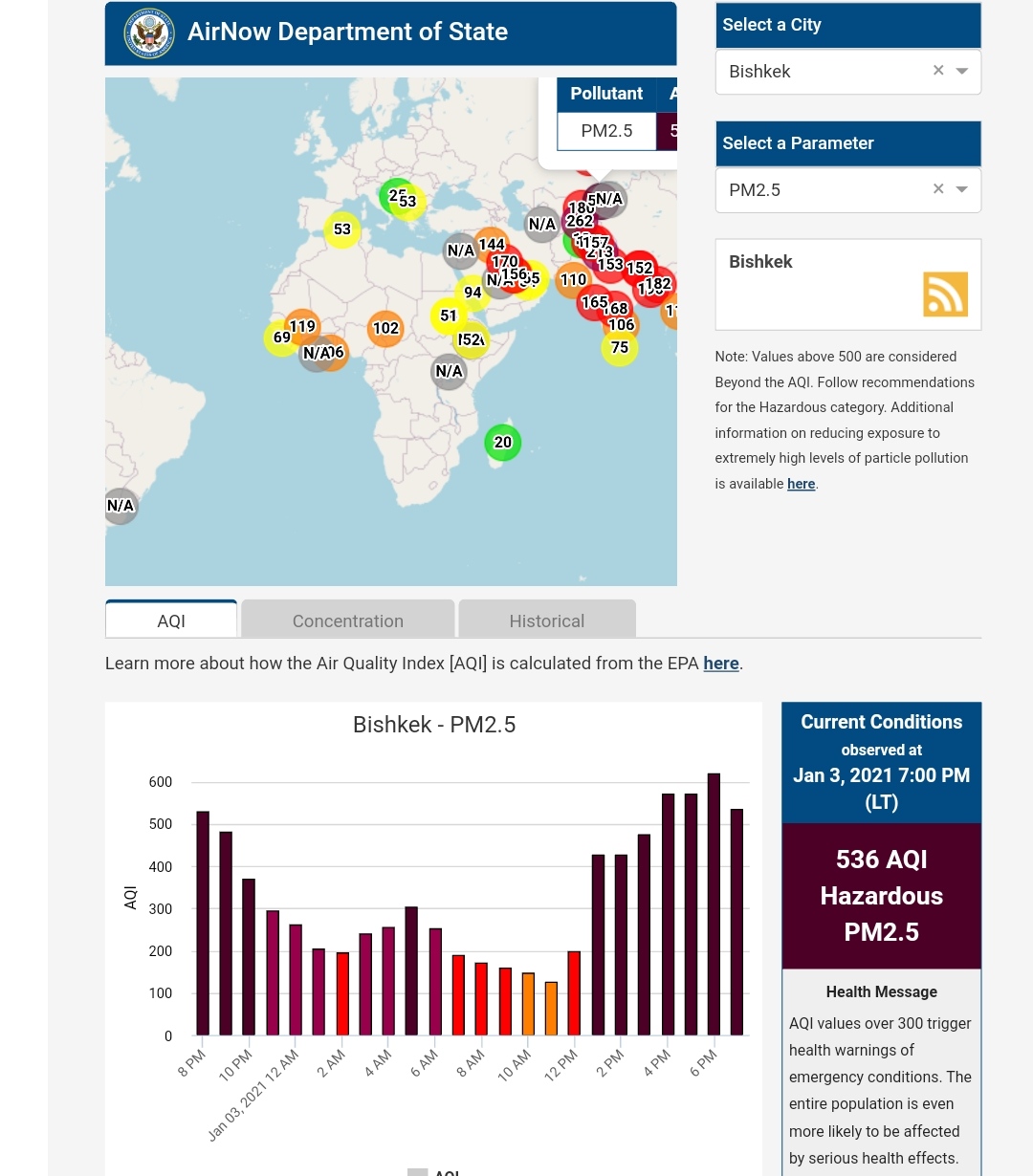Click the green map marker labeled 20

point(502,443)
